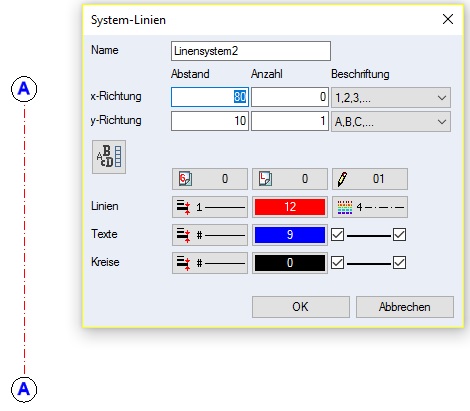
Task: Click the ABCD labeling options icon
Action: 109,157
